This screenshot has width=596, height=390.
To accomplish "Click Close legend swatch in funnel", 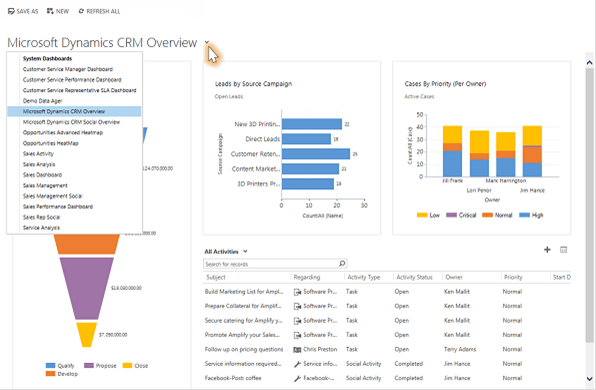I will tap(127, 366).
